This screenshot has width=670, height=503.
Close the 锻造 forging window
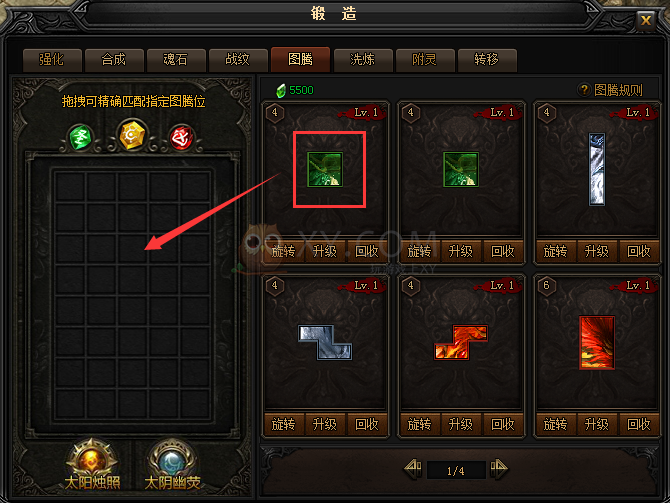point(646,20)
